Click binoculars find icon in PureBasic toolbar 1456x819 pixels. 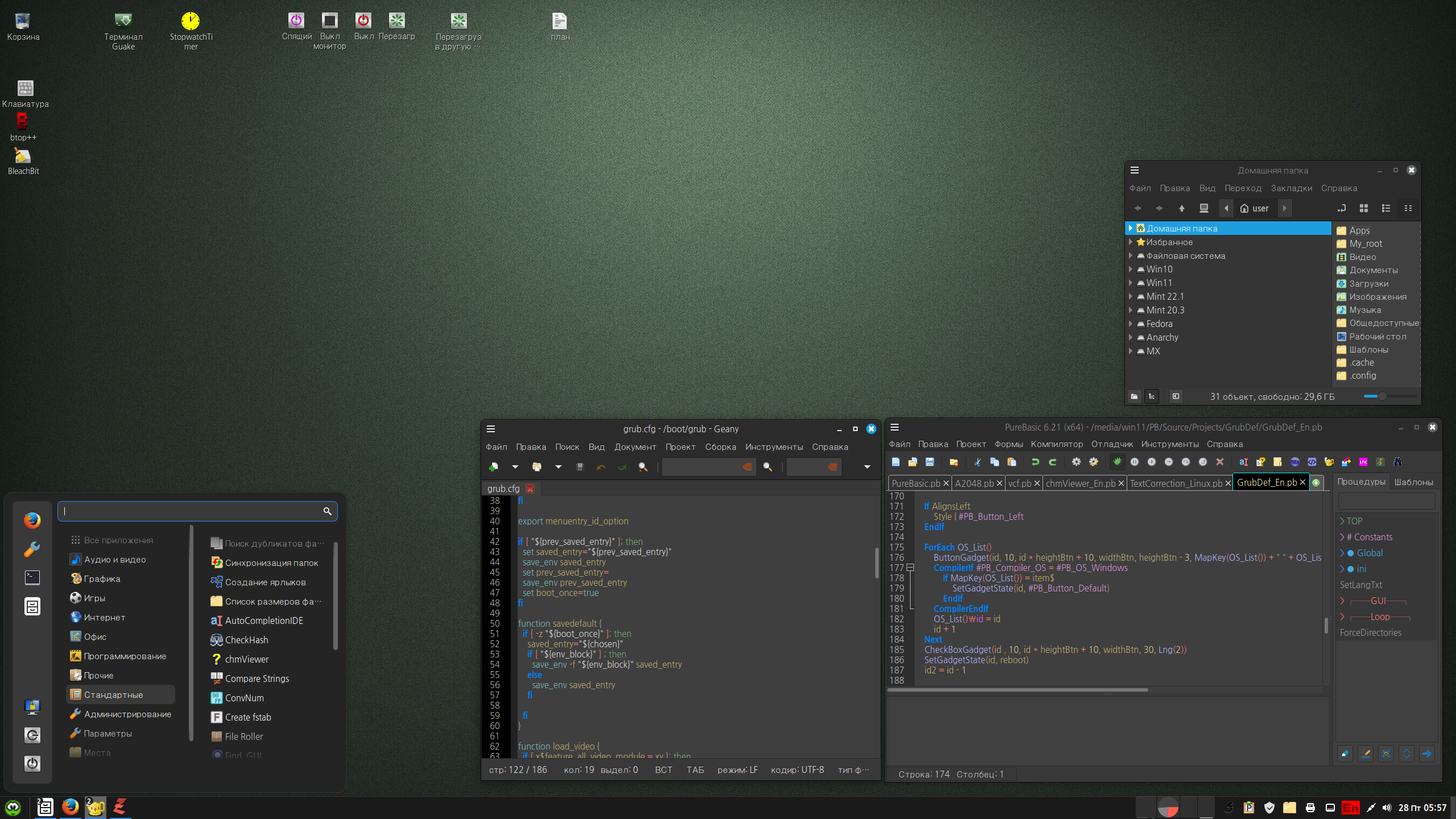[x=1397, y=462]
